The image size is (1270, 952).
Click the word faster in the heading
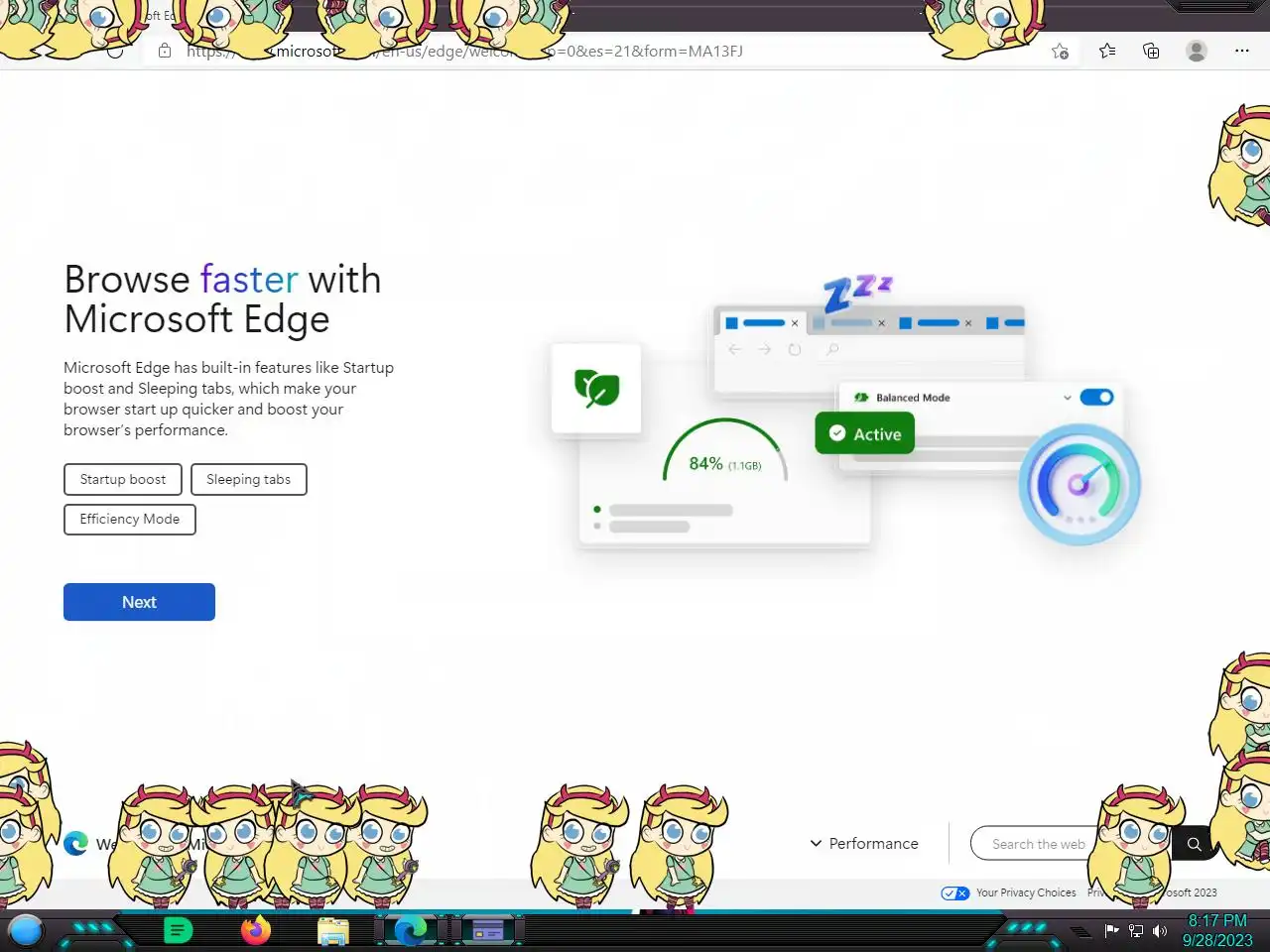(x=249, y=280)
